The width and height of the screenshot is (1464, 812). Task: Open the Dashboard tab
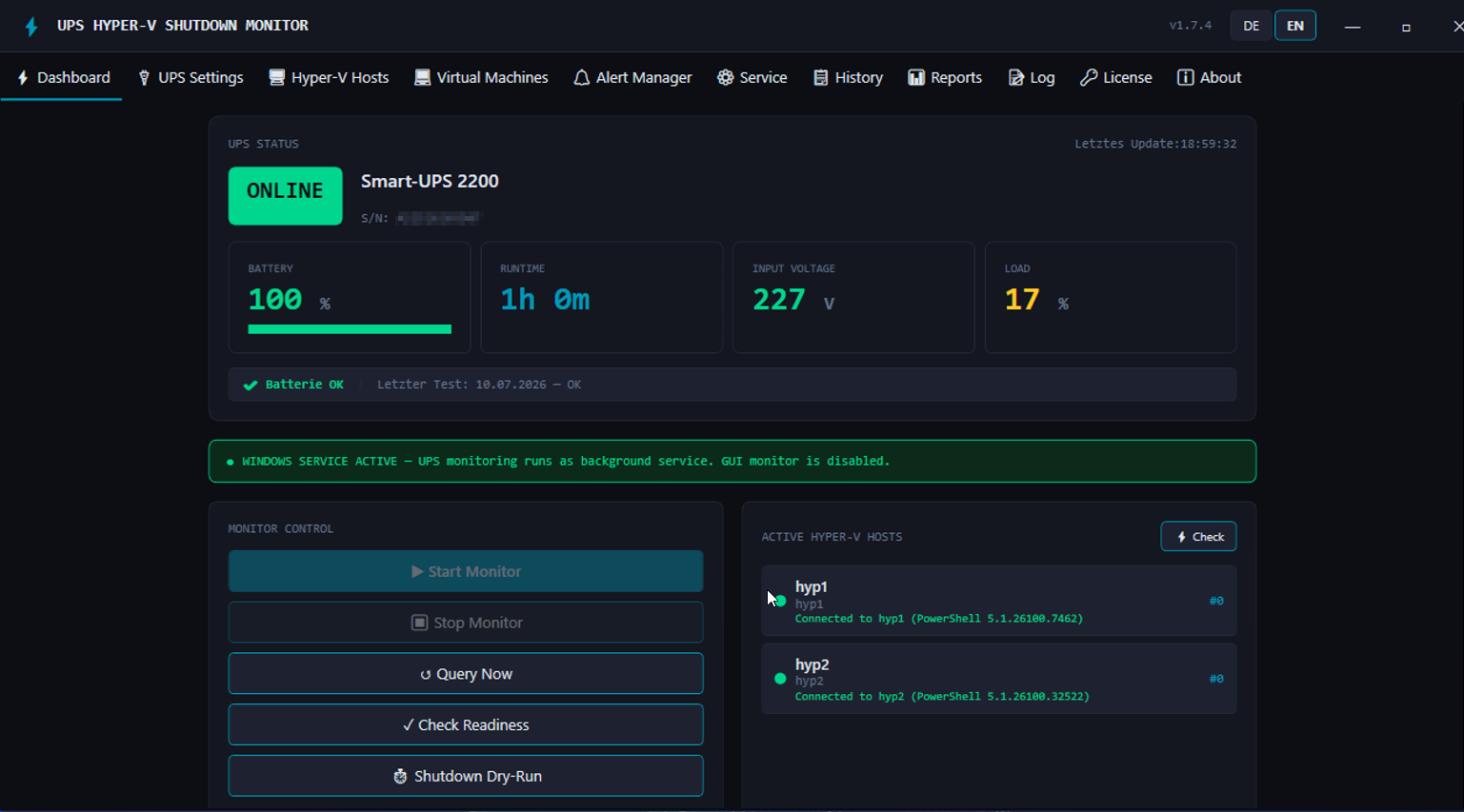[x=63, y=78]
